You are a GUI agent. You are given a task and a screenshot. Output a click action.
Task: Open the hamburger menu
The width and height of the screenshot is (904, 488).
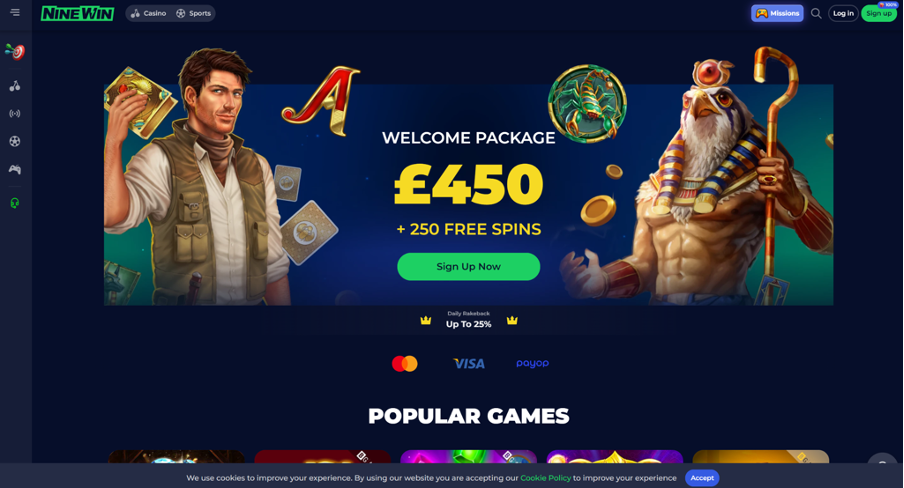[15, 13]
